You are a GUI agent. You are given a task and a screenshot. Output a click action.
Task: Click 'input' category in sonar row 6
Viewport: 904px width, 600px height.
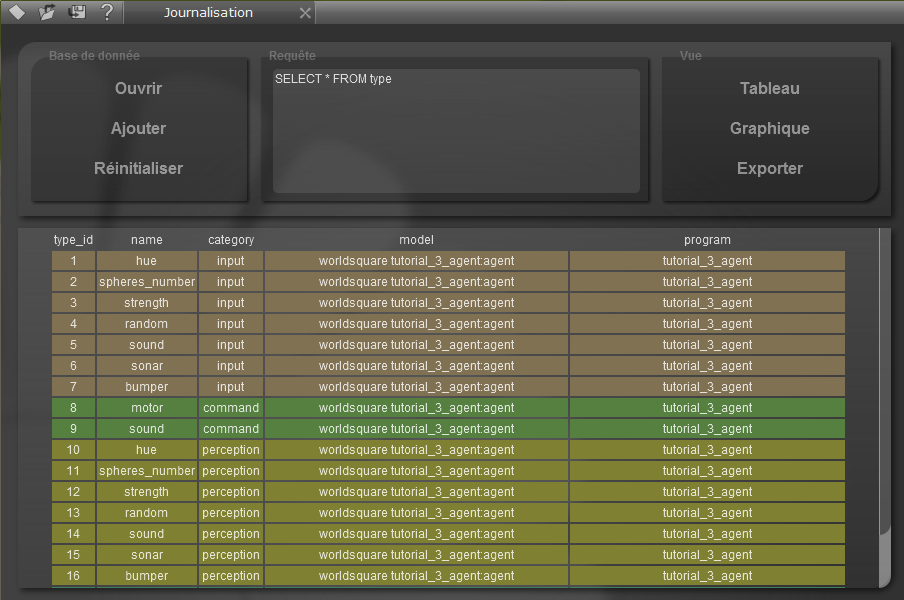[x=231, y=366]
